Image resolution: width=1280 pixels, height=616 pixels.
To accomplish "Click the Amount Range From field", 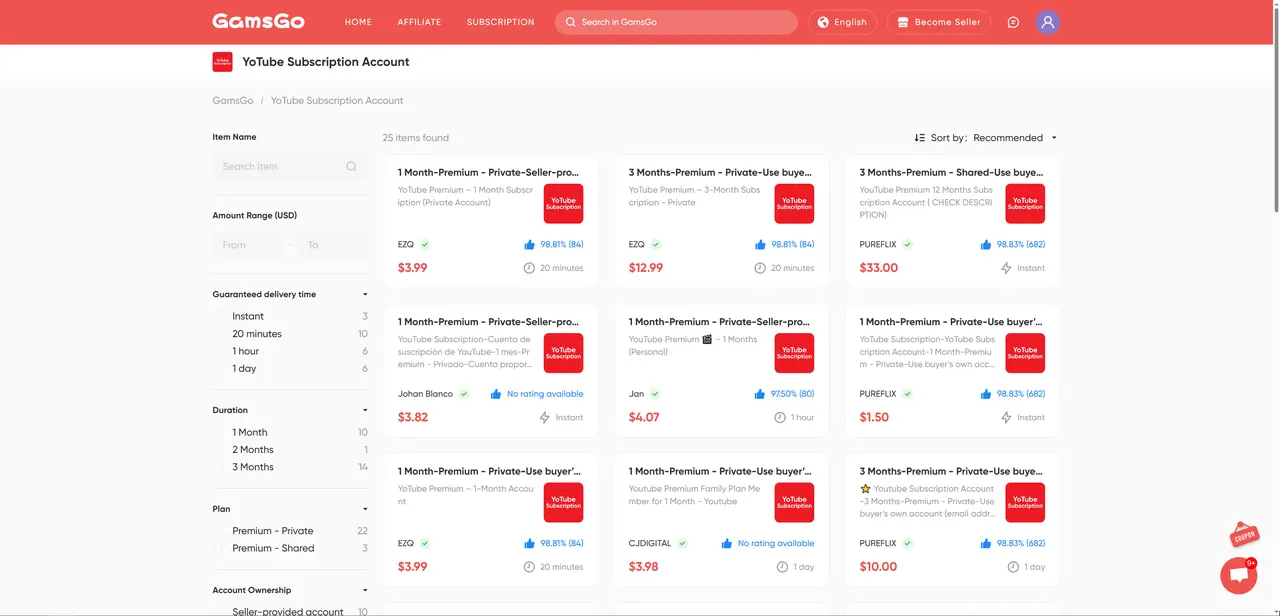I will click(247, 245).
